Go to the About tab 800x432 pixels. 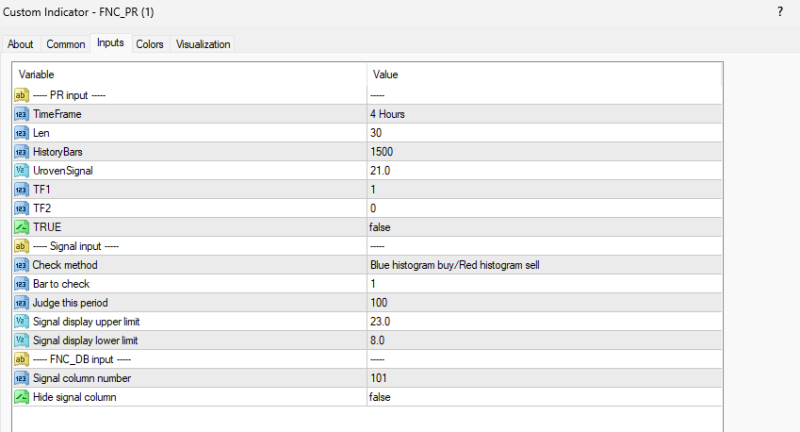[21, 44]
